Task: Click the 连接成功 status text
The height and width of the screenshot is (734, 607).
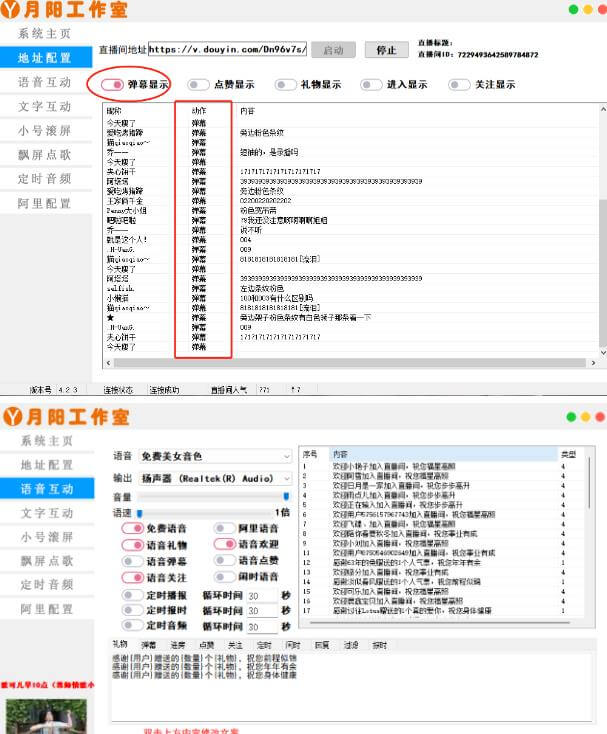Action: pyautogui.click(x=164, y=389)
